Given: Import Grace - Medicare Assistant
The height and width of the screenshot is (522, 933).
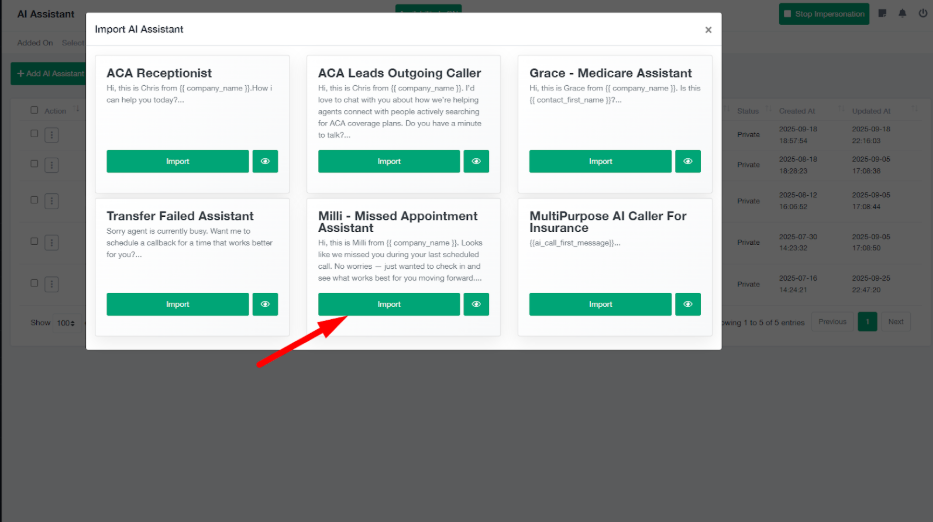Looking at the screenshot, I should [600, 161].
